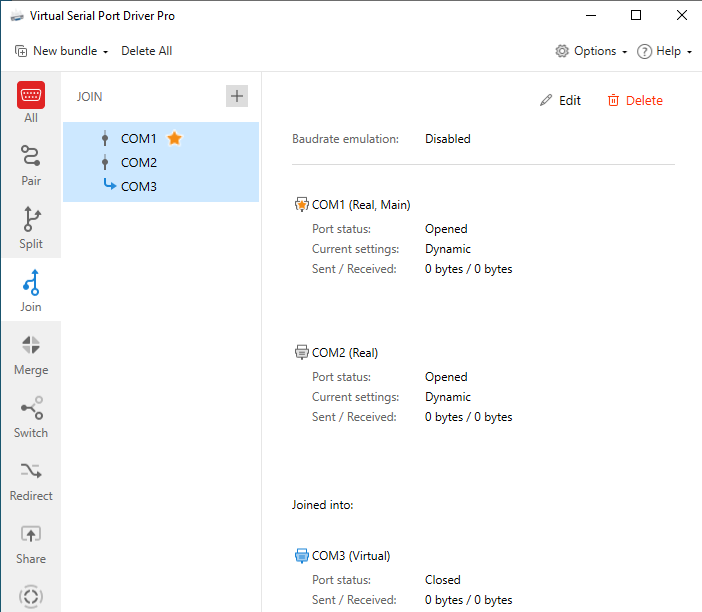Click the orange star next to COM1
Screen dimensions: 702x612
pos(174,138)
